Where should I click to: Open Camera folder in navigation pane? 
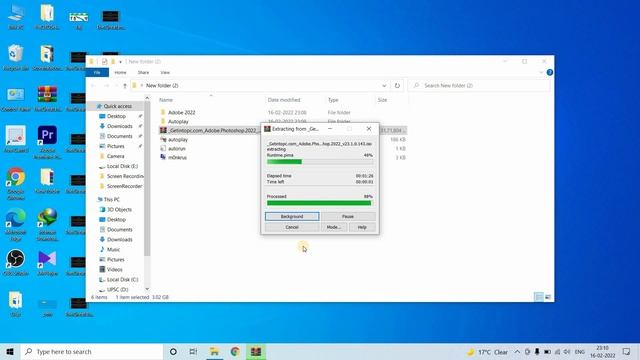[x=116, y=156]
